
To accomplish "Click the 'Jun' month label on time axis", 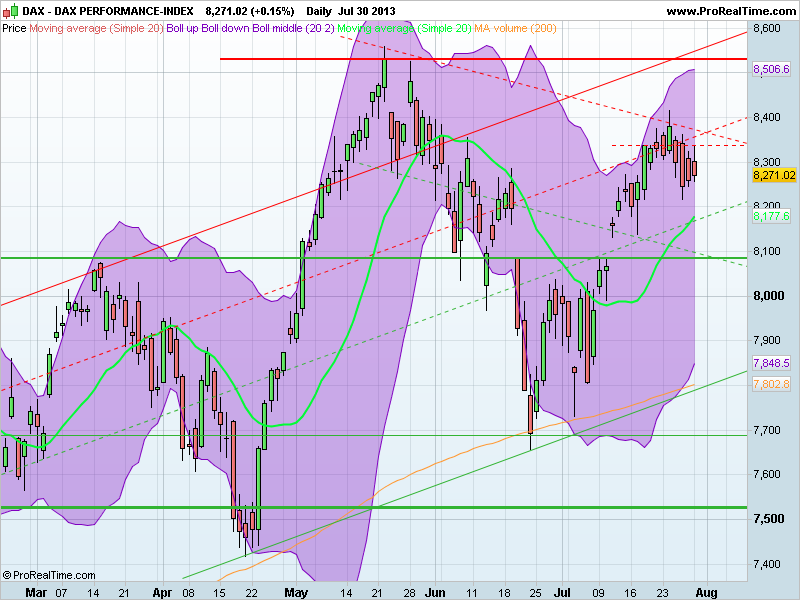I will click(435, 593).
